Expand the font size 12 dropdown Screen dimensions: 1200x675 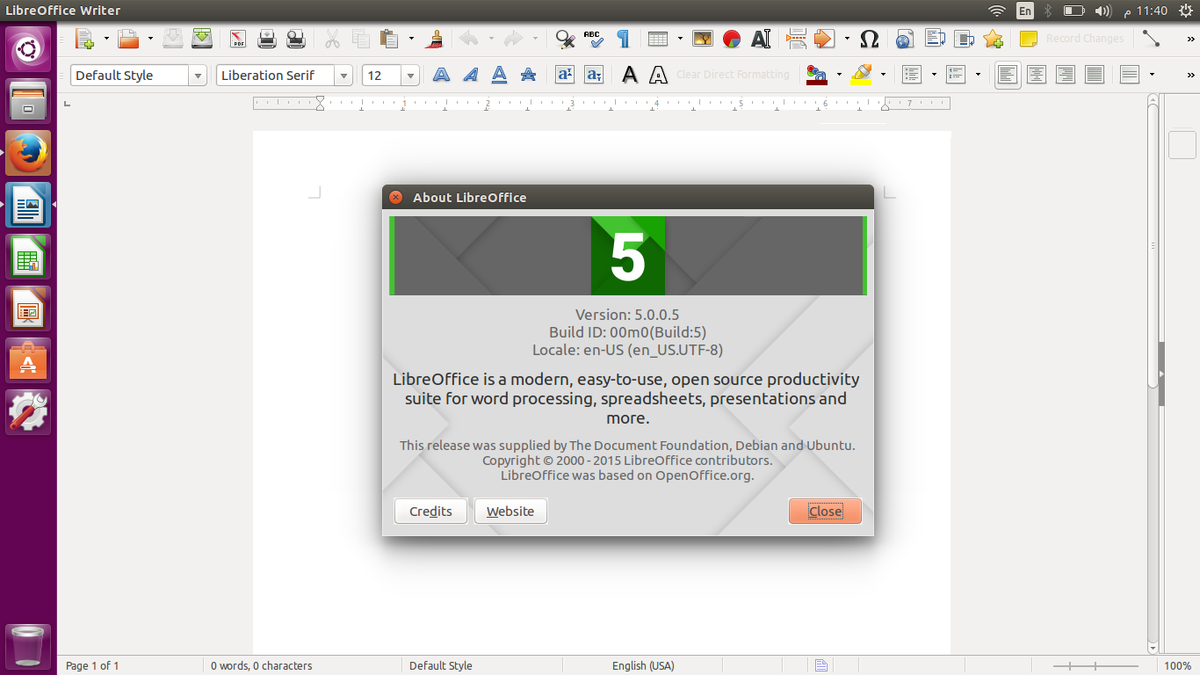point(410,75)
